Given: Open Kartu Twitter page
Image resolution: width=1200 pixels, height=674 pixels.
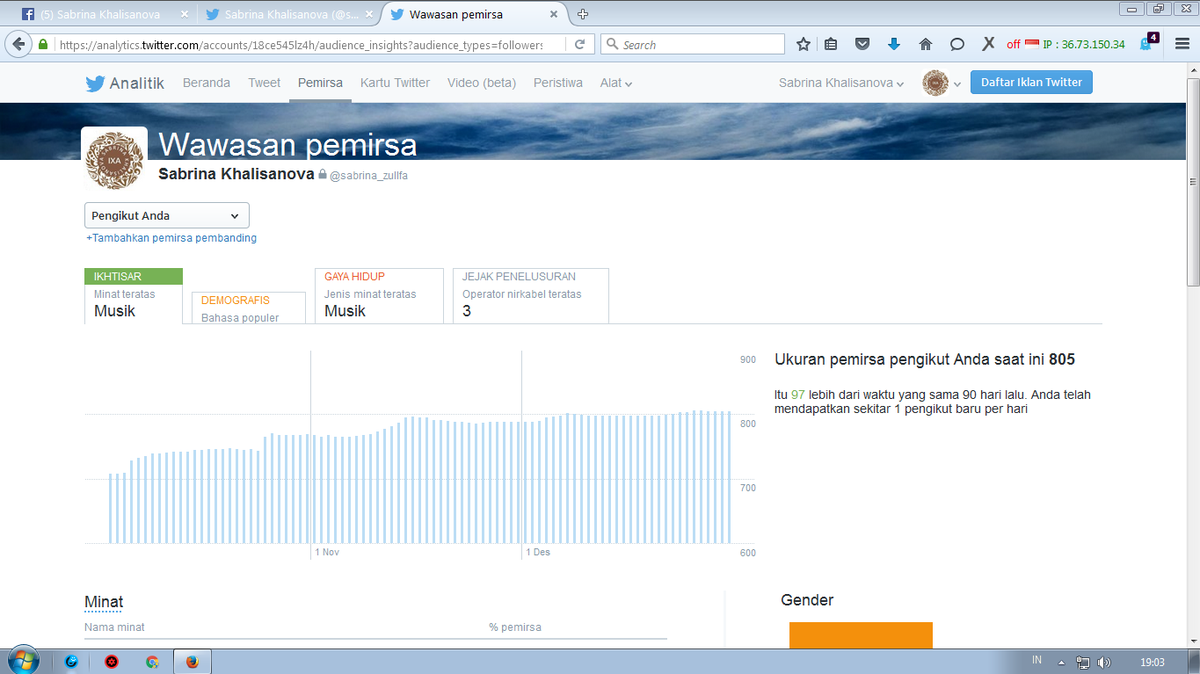Looking at the screenshot, I should (395, 83).
